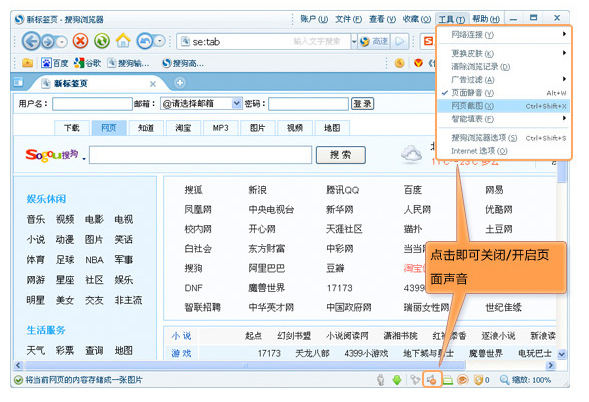Select 网页截图 menu item
589x402 pixels.
(x=503, y=106)
